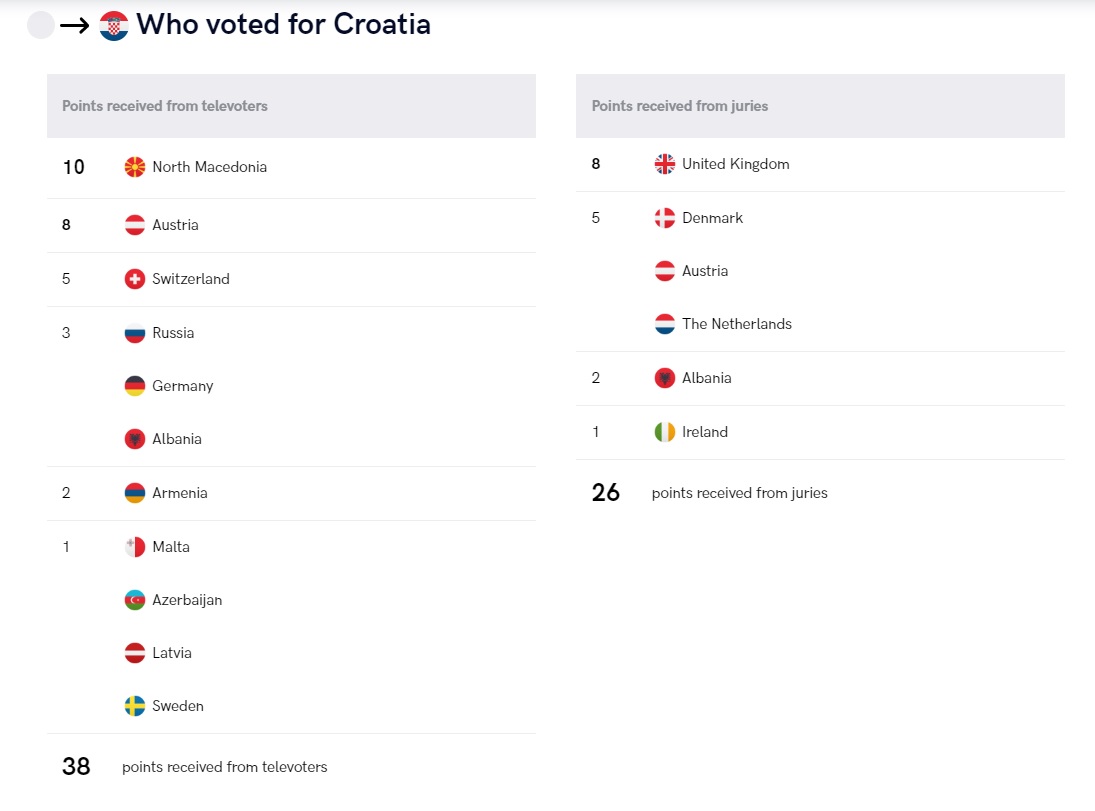Click the United Kingdom flag icon
The height and width of the screenshot is (811, 1095).
[x=665, y=164]
